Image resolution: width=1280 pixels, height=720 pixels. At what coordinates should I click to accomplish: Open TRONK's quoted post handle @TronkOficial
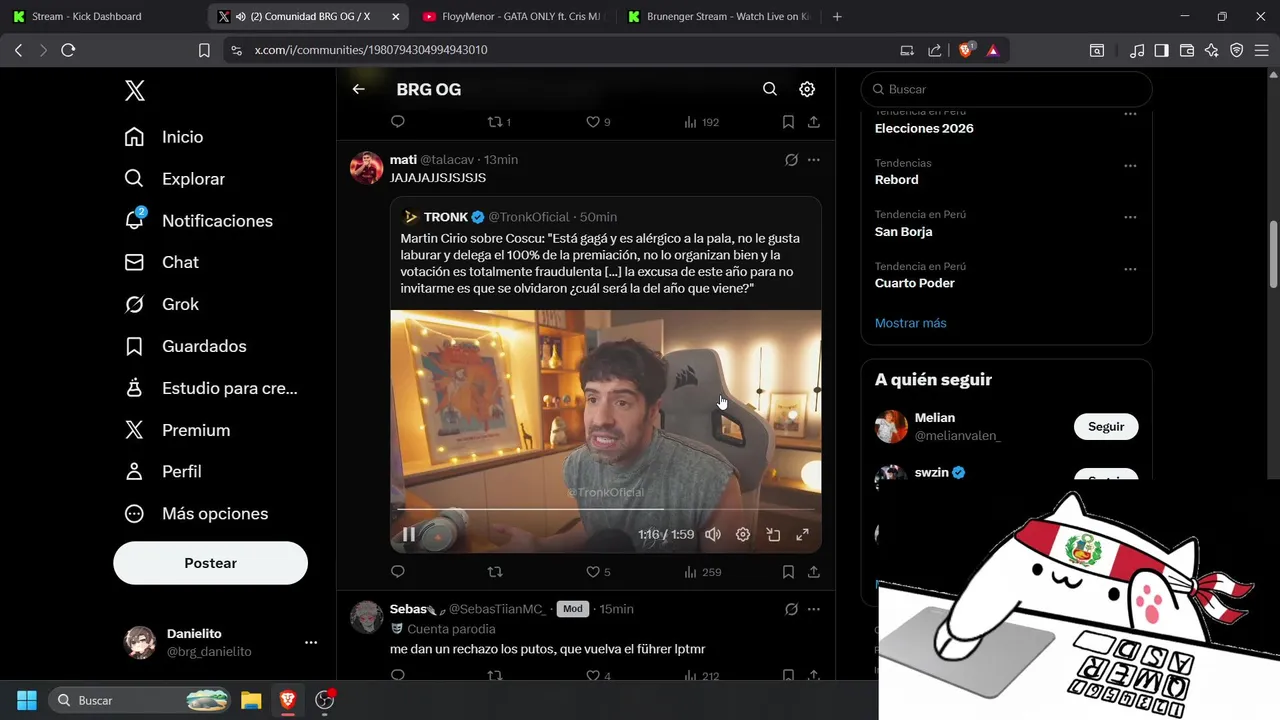[528, 217]
